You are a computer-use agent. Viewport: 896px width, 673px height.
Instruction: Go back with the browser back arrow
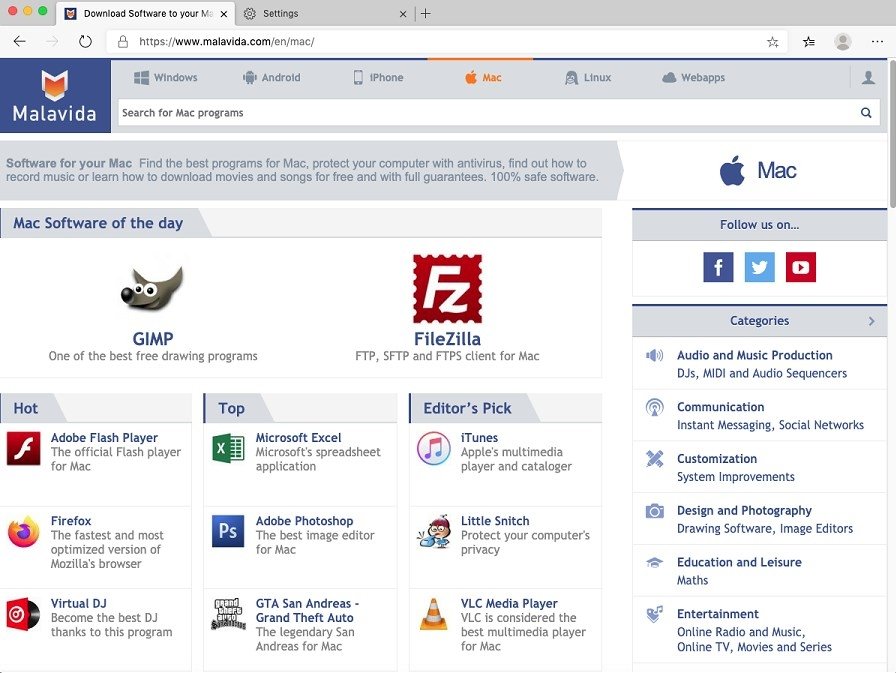[19, 41]
